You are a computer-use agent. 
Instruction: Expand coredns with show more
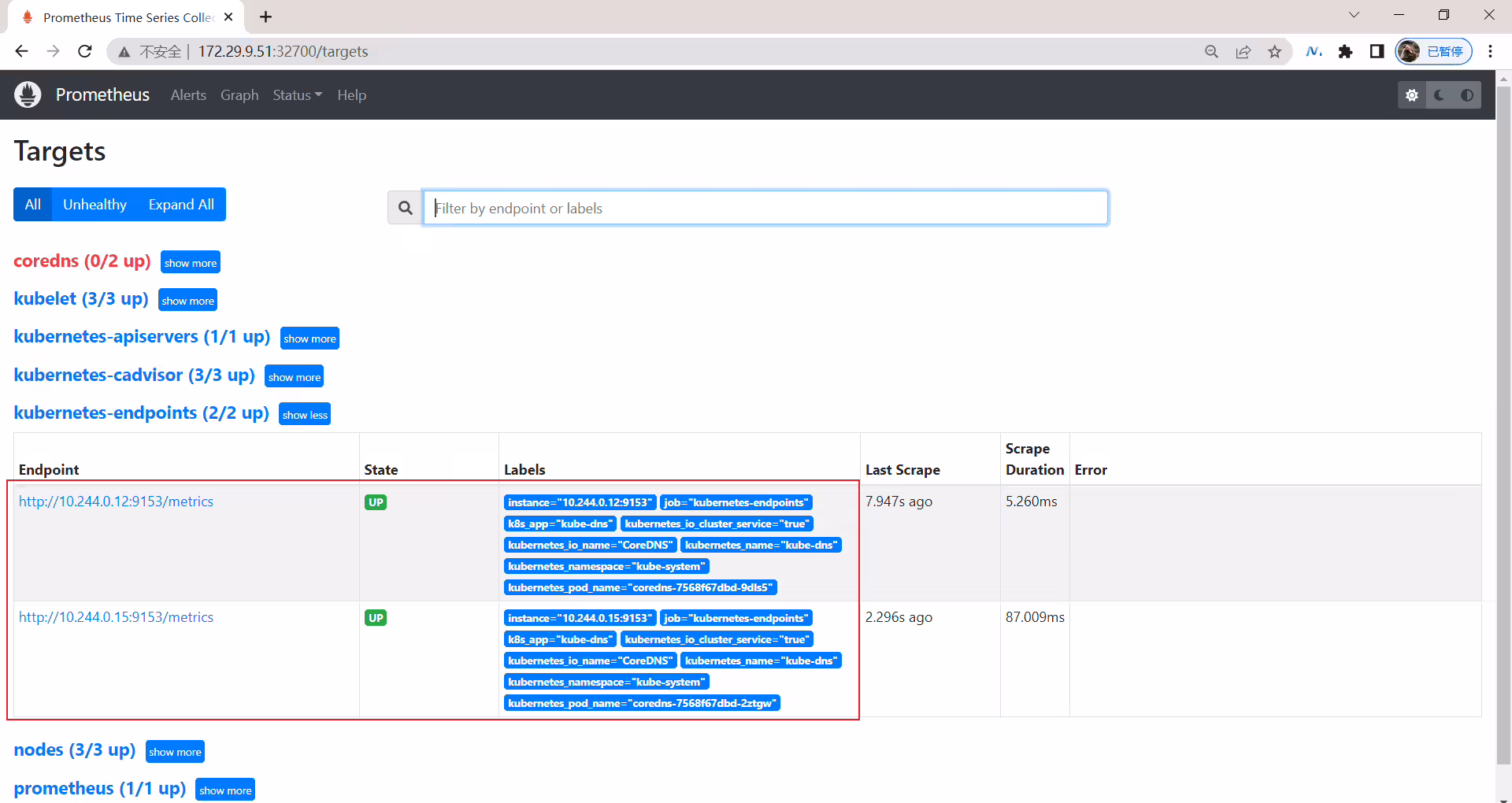pyautogui.click(x=191, y=262)
